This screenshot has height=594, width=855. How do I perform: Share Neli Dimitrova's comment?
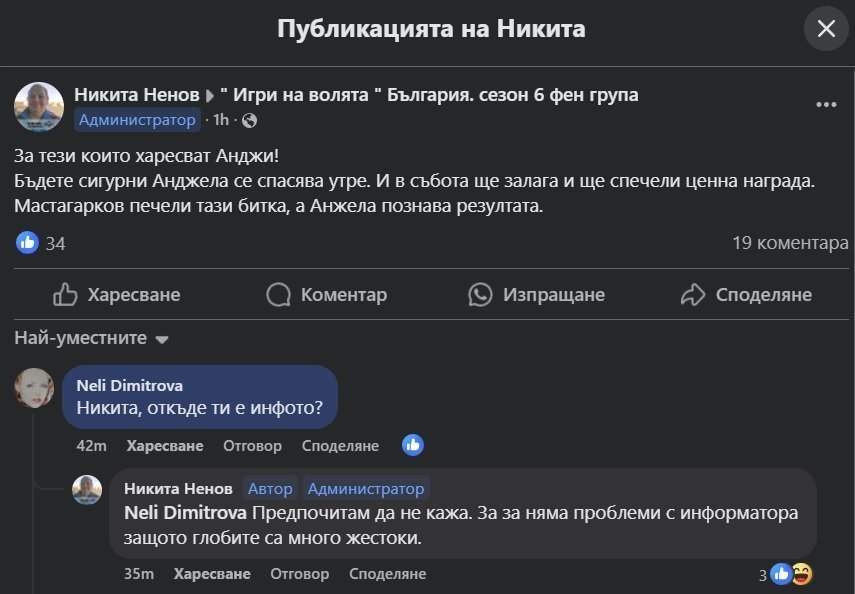point(340,446)
